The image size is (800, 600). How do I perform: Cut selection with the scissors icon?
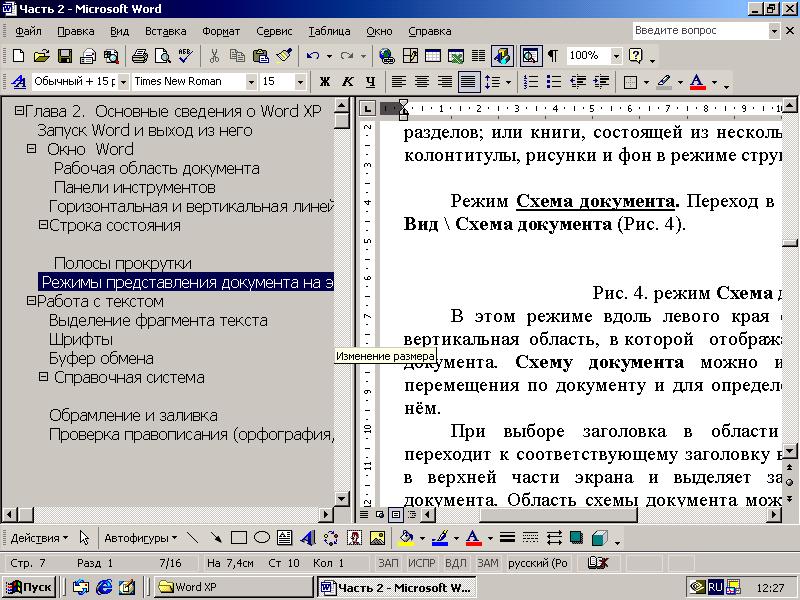tap(214, 56)
